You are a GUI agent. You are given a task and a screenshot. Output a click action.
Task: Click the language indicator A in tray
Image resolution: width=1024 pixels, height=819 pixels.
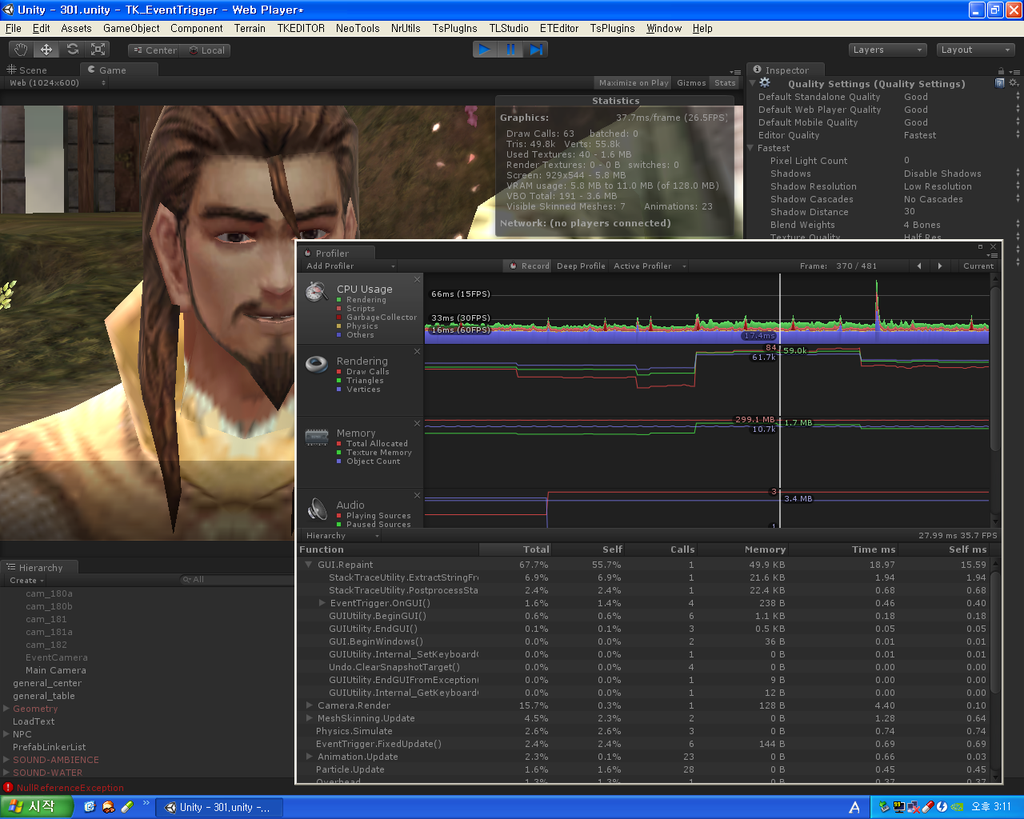pyautogui.click(x=854, y=807)
